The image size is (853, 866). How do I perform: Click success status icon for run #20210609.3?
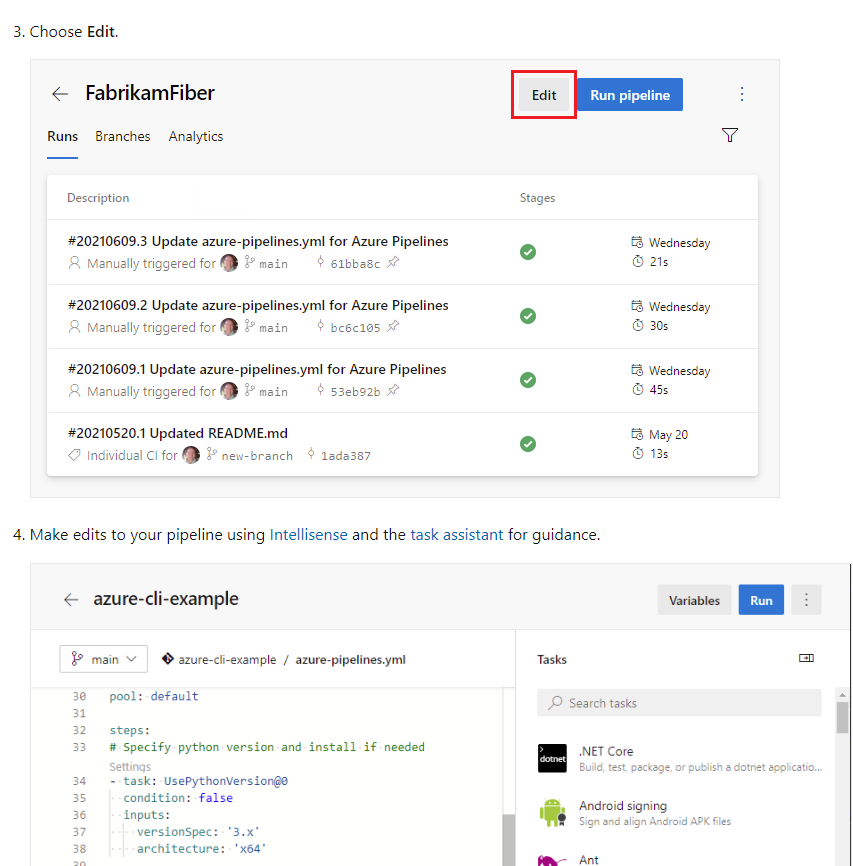(x=528, y=252)
